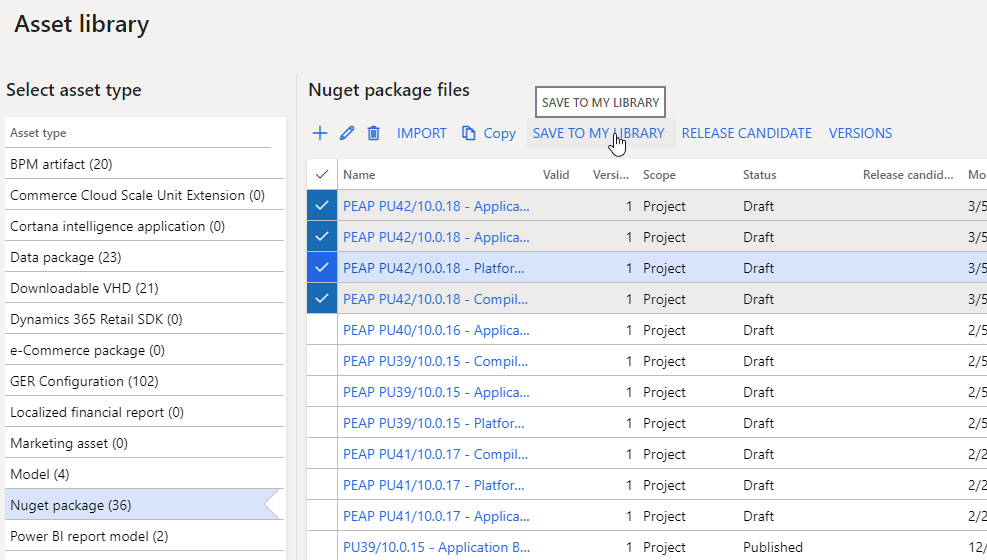This screenshot has width=987, height=560.
Task: Select GER Configuration (102) asset type
Action: coord(144,381)
